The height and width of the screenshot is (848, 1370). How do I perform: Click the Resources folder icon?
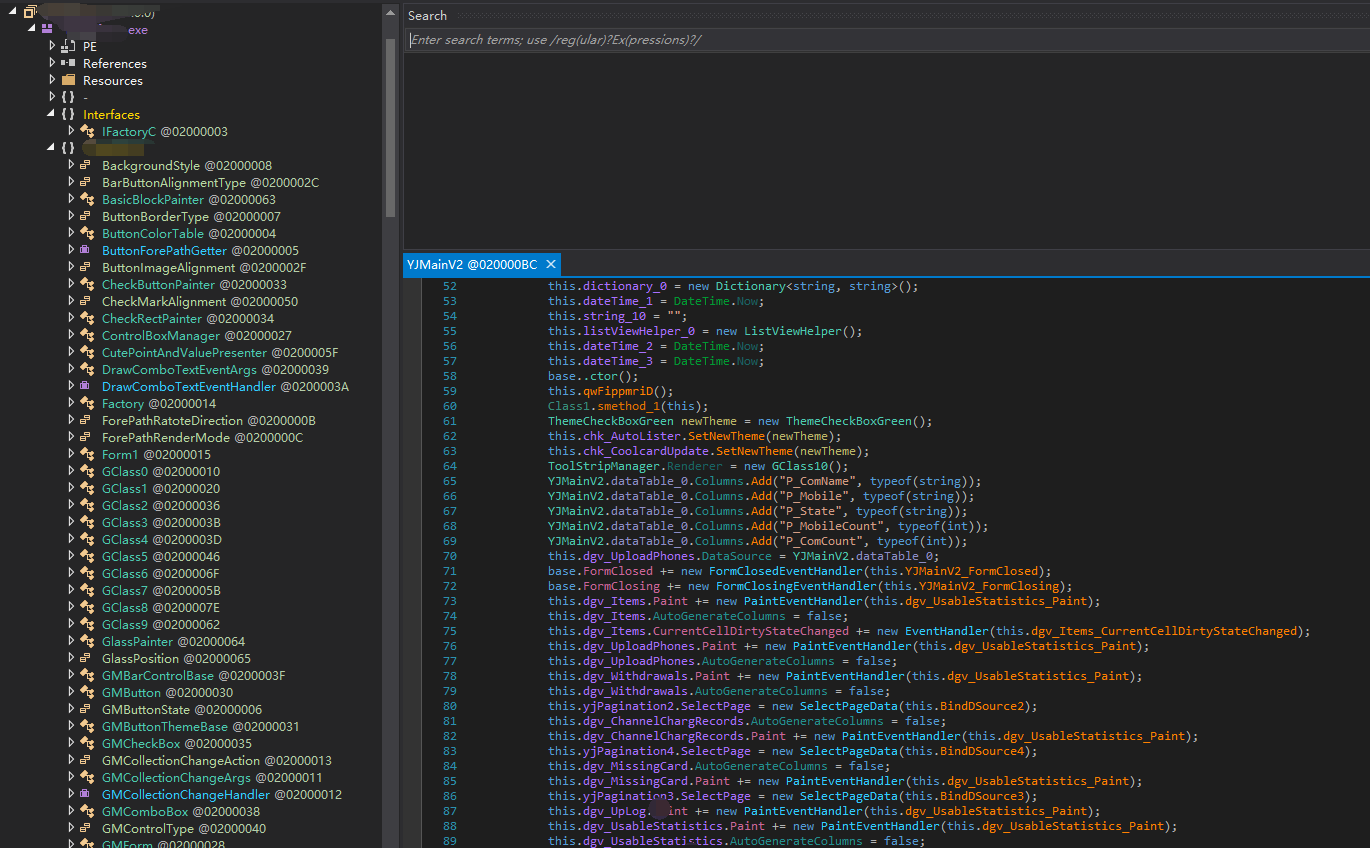(x=68, y=81)
